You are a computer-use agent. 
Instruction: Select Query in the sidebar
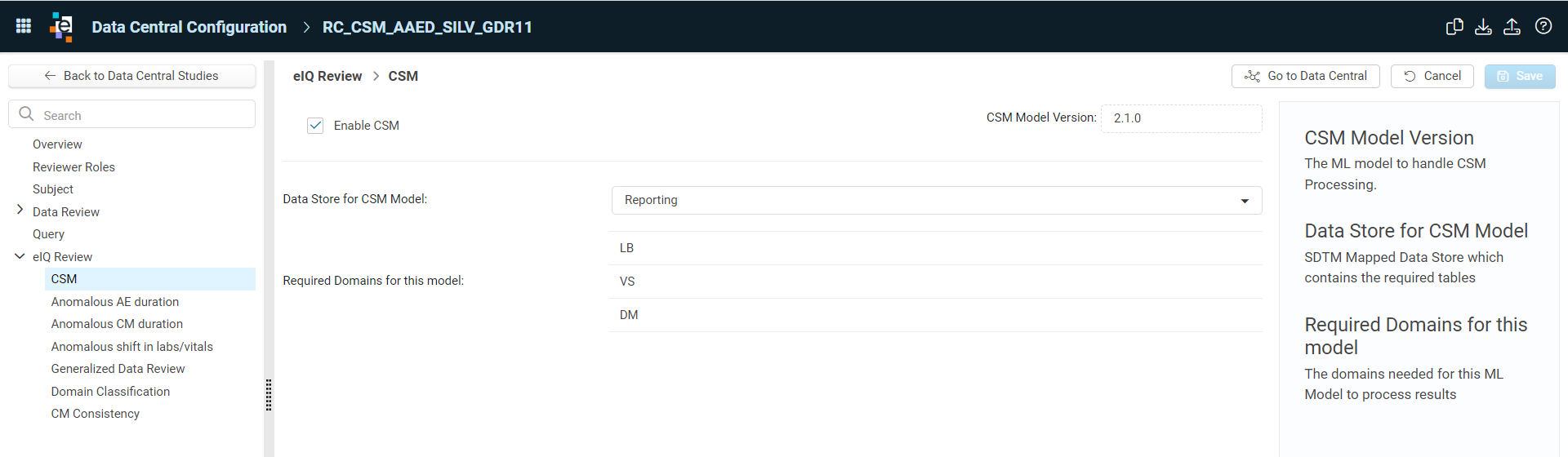tap(48, 234)
